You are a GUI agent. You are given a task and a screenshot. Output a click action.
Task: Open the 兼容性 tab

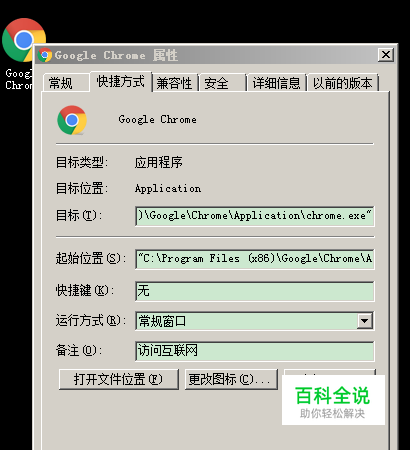[175, 83]
